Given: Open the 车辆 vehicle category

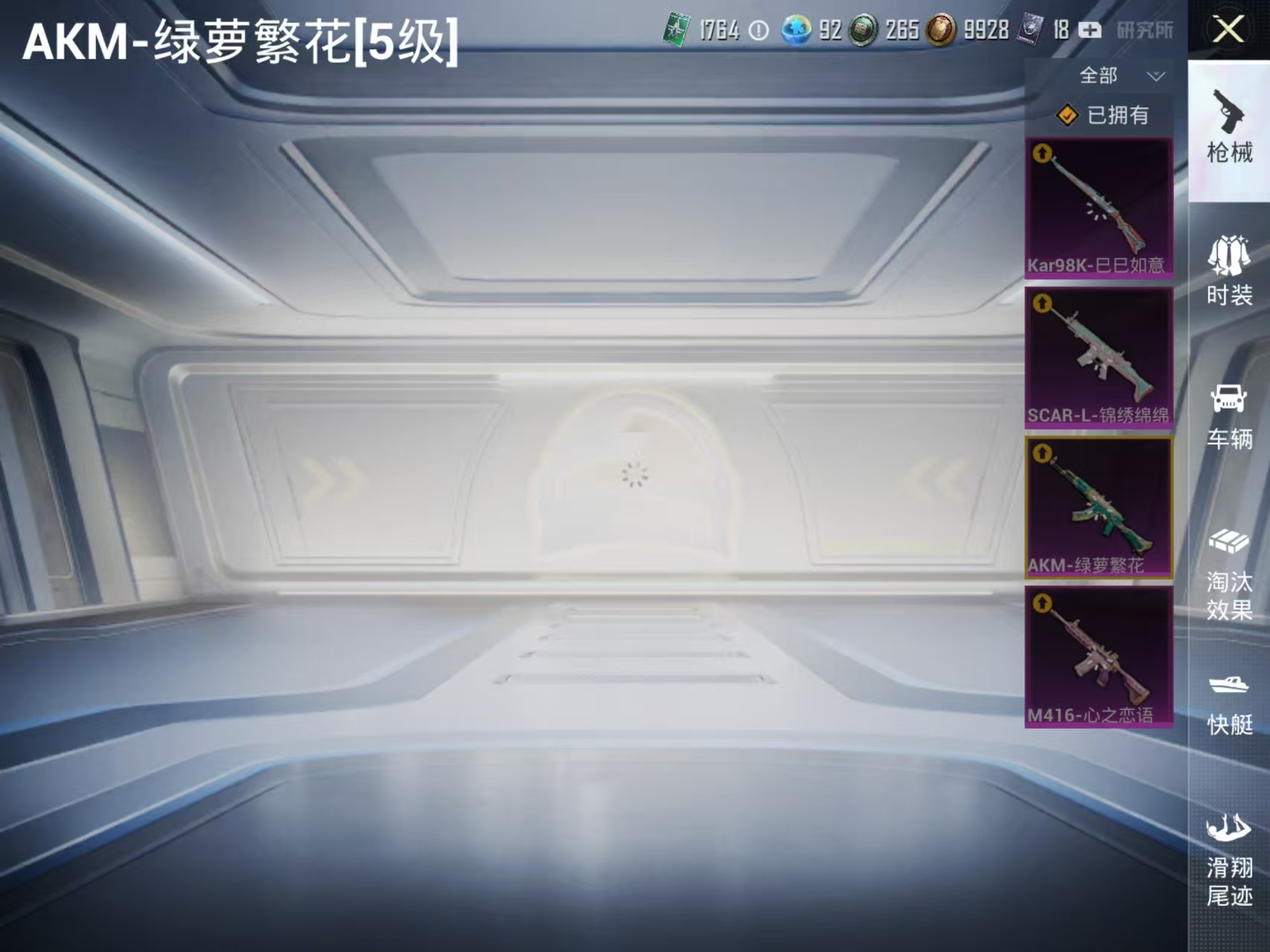Looking at the screenshot, I should click(1229, 417).
